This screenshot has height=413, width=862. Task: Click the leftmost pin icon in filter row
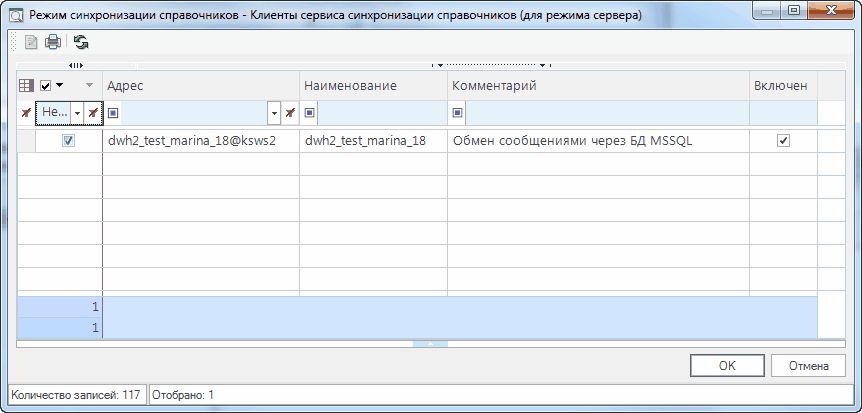point(26,112)
